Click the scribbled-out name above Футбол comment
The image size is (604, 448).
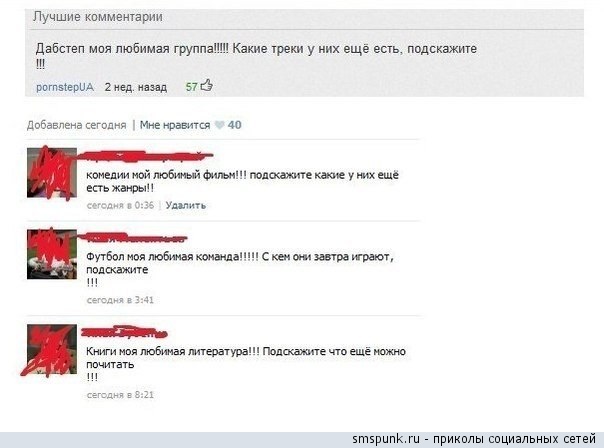click(x=134, y=238)
